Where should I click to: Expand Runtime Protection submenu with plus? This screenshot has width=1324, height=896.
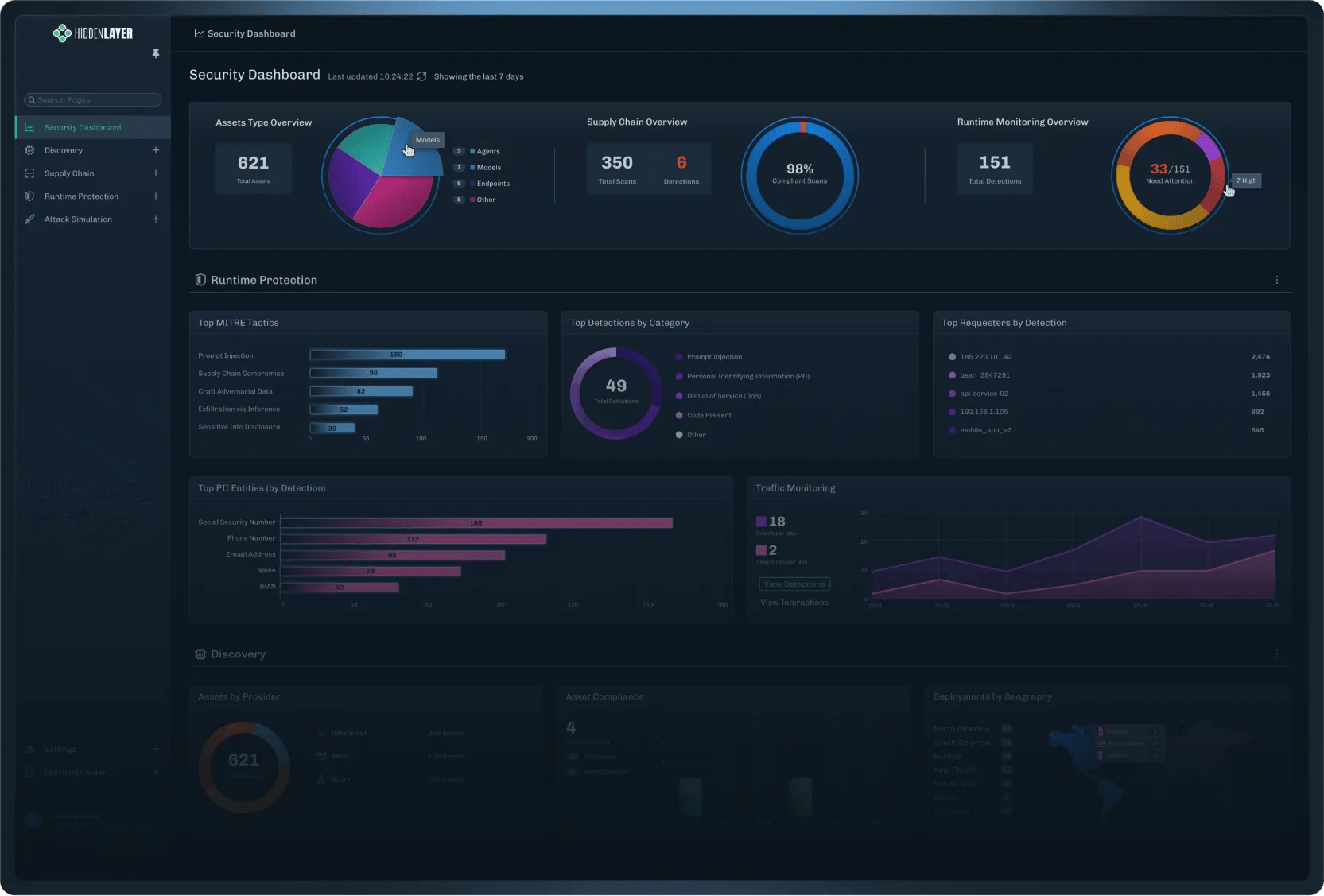pyautogui.click(x=156, y=196)
